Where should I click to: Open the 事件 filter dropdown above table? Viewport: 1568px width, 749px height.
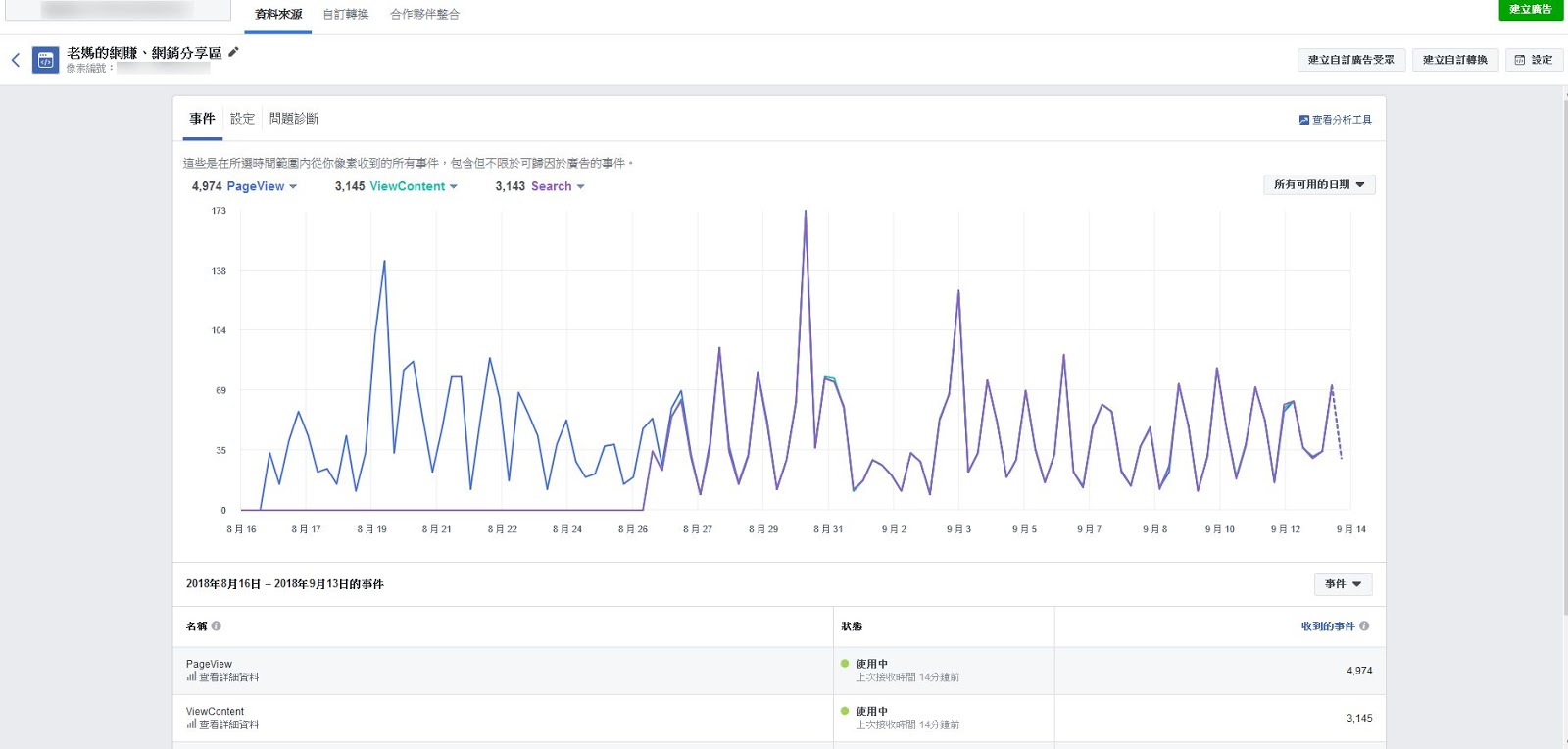1343,584
